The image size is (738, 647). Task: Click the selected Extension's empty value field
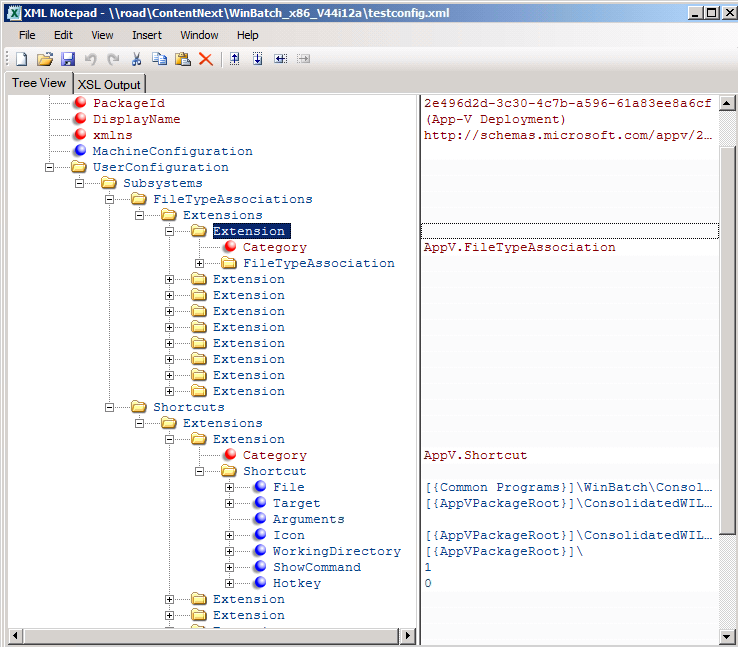click(x=570, y=231)
